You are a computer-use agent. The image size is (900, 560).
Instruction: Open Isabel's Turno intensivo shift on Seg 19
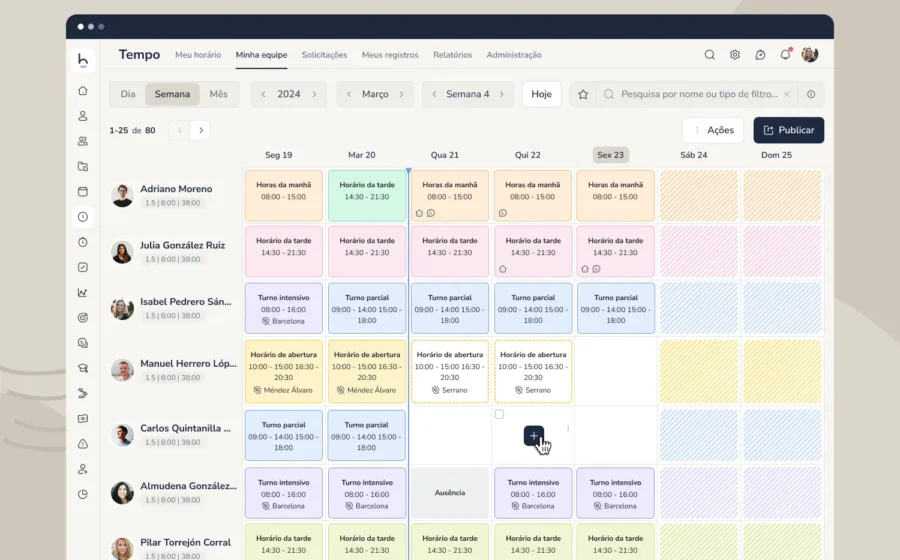point(284,308)
